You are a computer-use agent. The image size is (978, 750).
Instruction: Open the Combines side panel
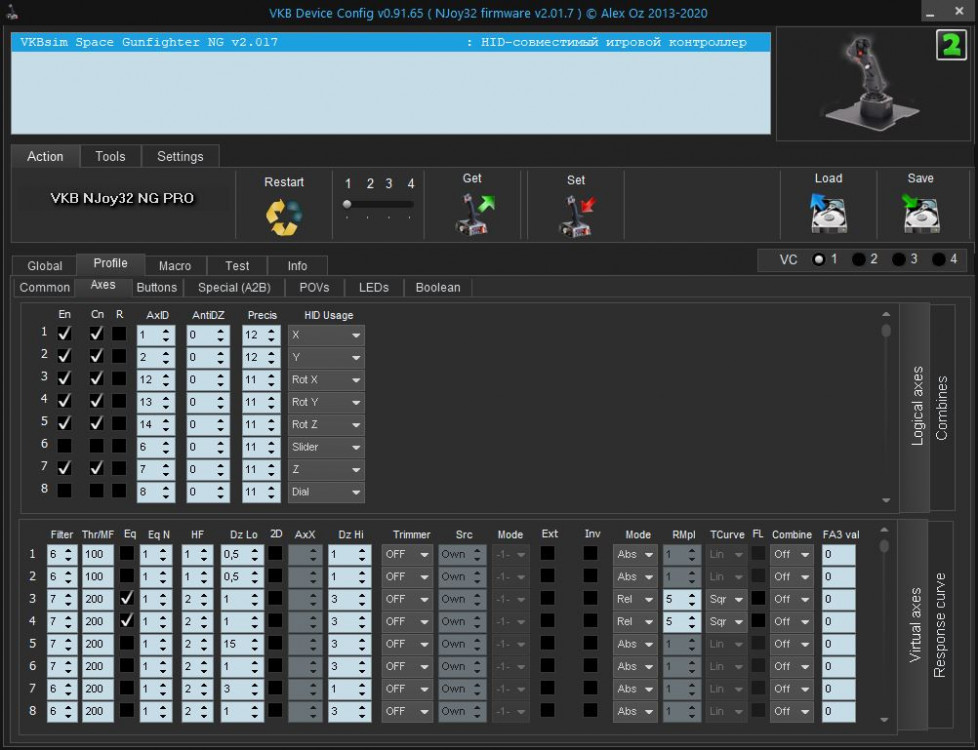coord(941,407)
